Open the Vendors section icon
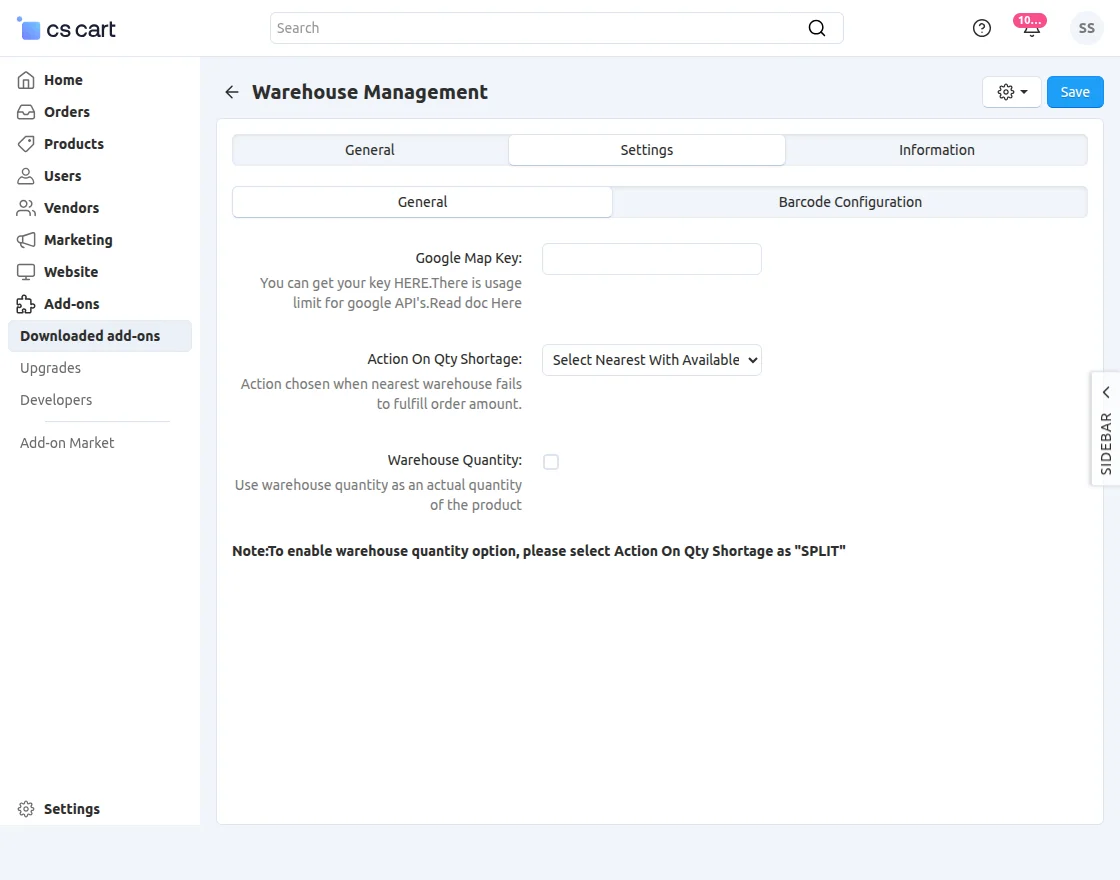 pyautogui.click(x=24, y=208)
